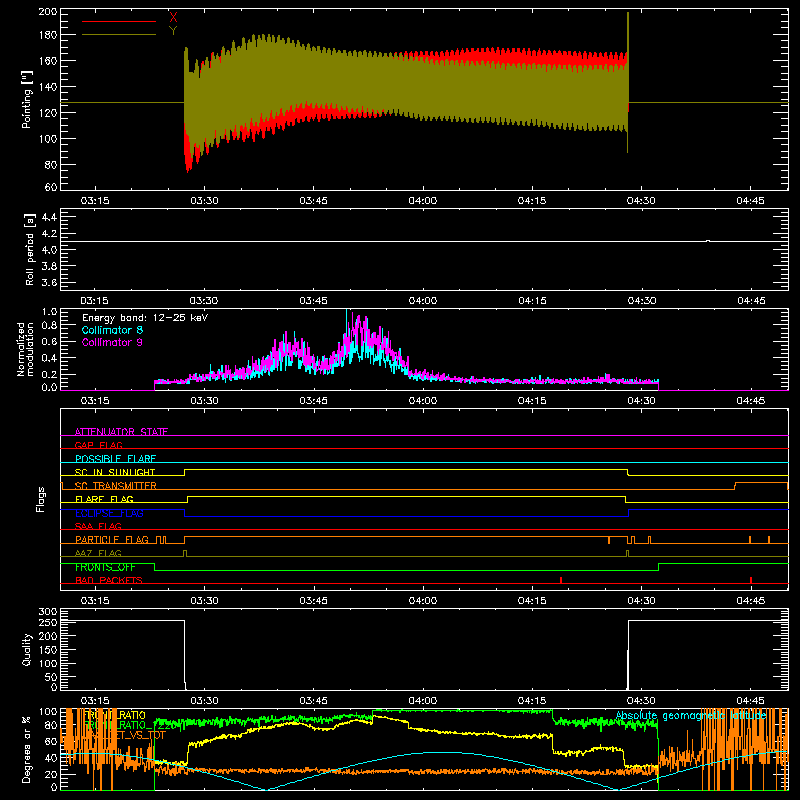Click 03:45 tick under the Flags plot
This screenshot has width=800, height=800.
point(314,601)
